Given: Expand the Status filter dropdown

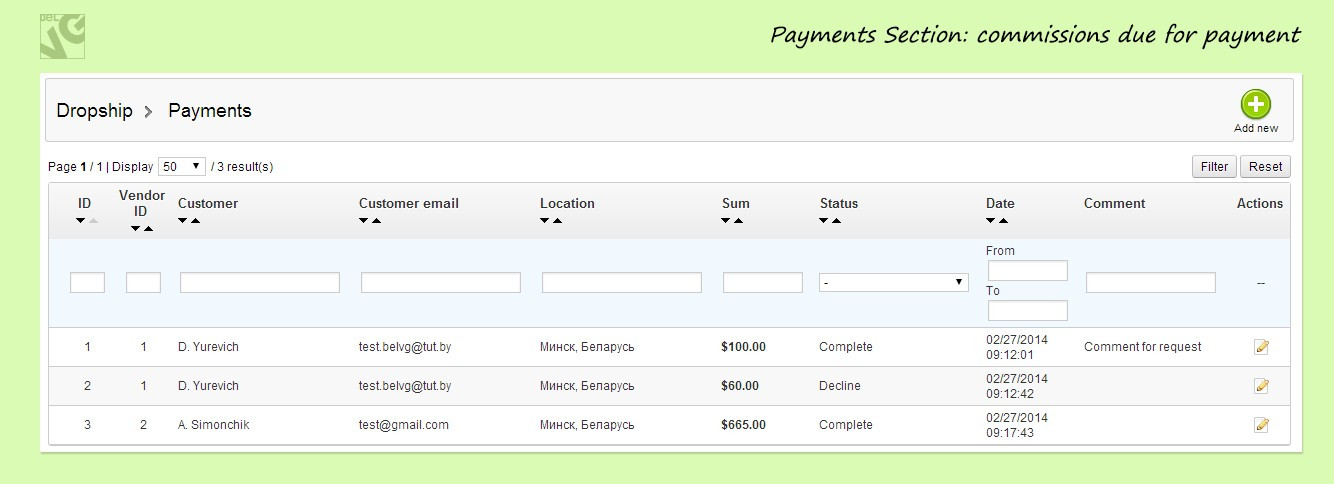Looking at the screenshot, I should click(x=893, y=283).
